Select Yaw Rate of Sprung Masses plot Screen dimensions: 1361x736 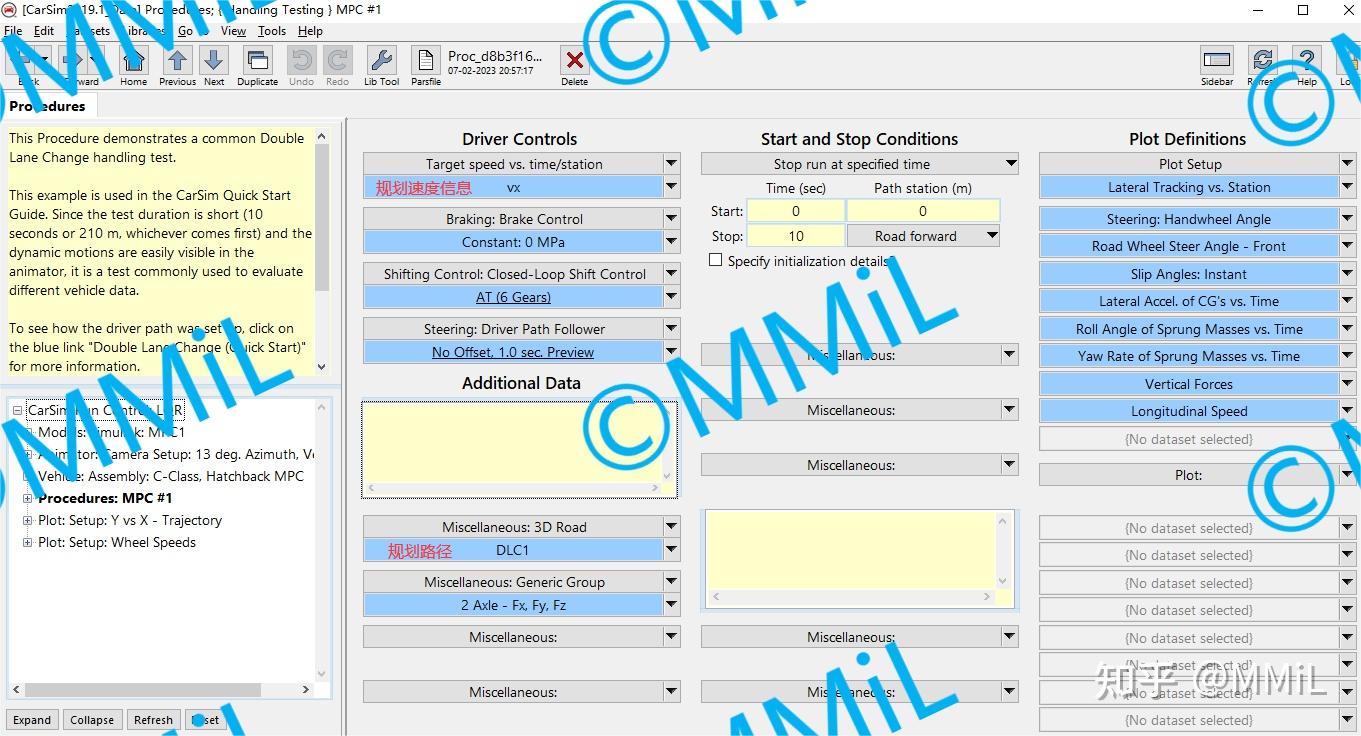tap(1189, 356)
